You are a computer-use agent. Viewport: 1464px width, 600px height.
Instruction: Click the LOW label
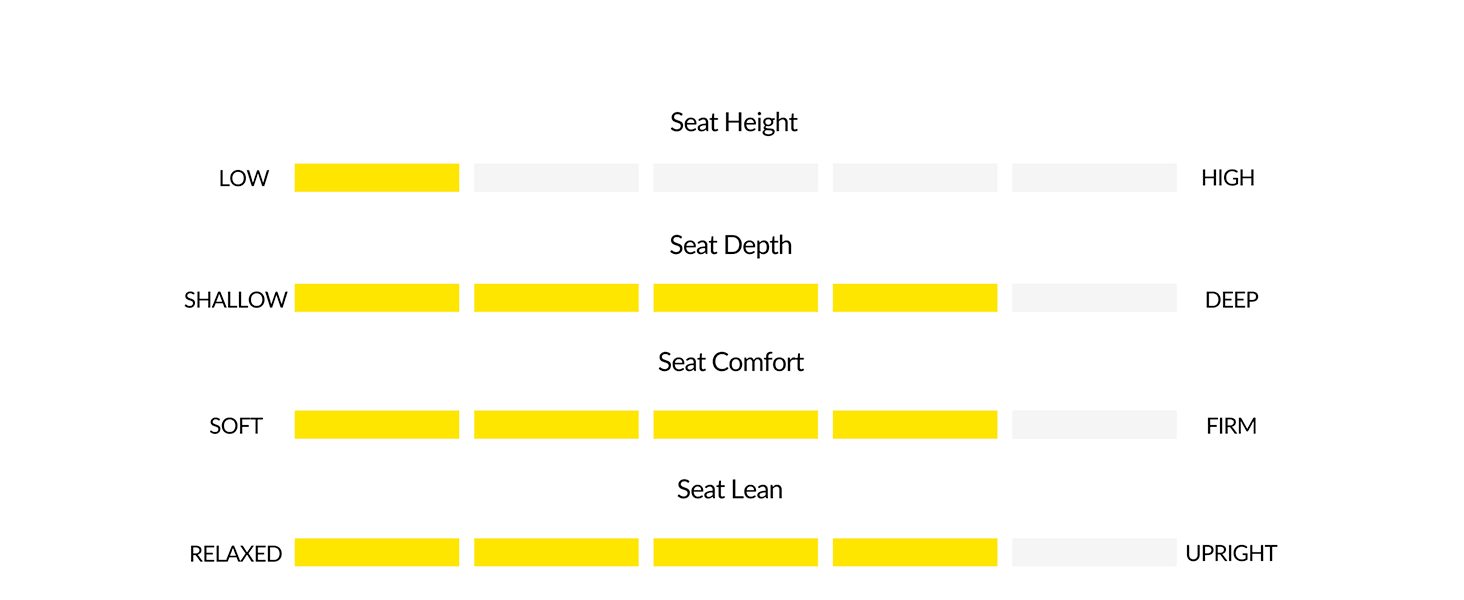click(244, 179)
